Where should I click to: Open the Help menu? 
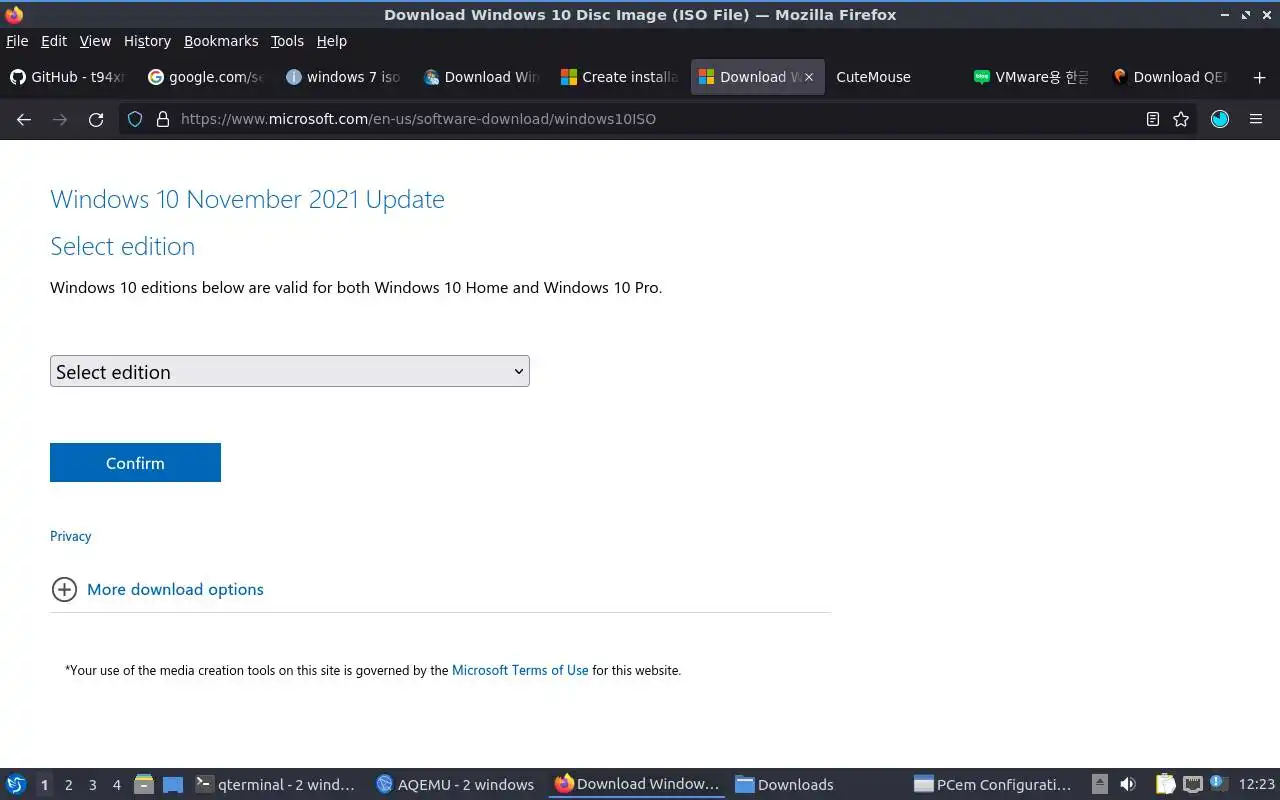pyautogui.click(x=332, y=41)
